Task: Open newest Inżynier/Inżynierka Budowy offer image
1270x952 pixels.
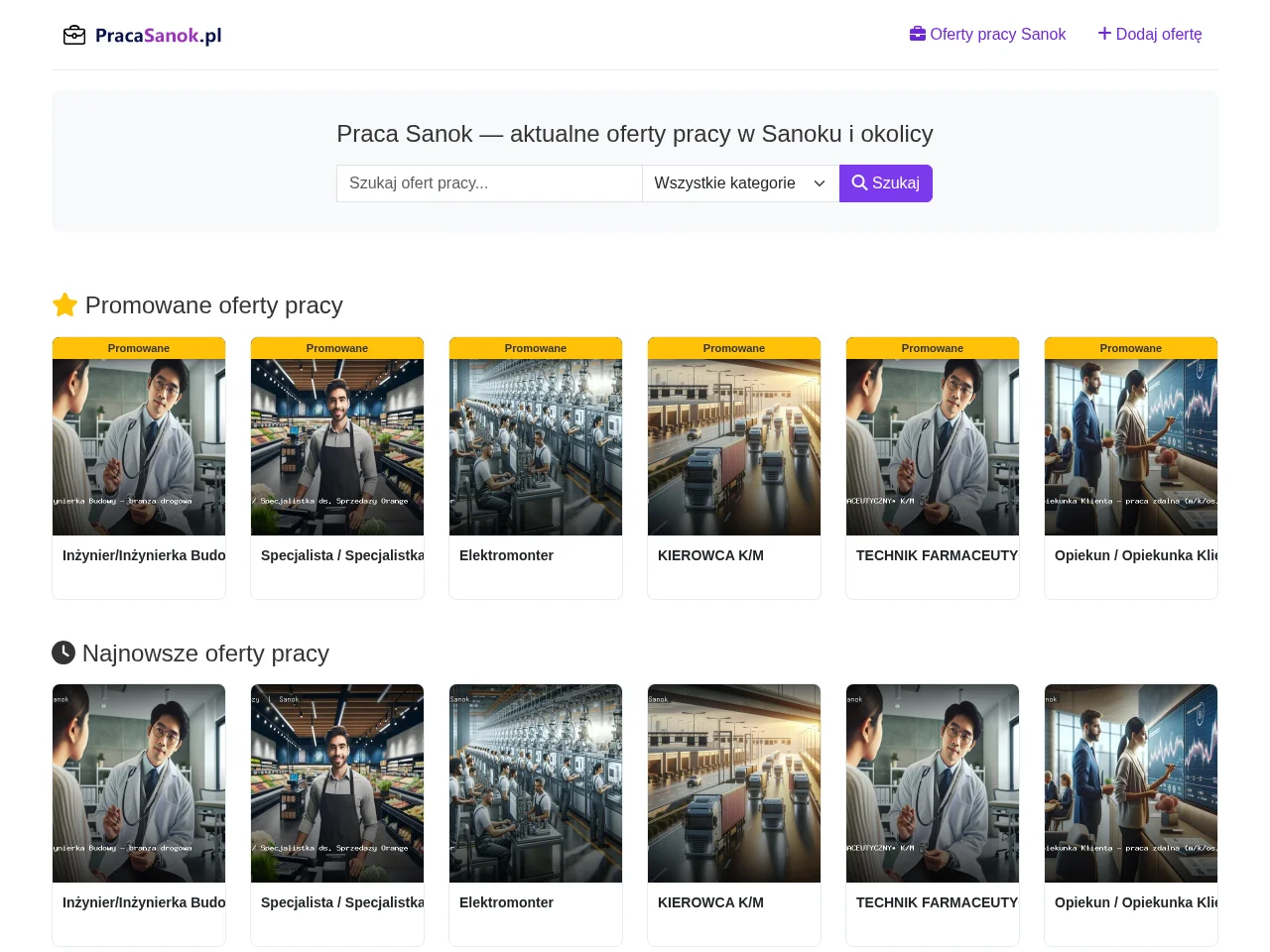Action: [x=139, y=783]
